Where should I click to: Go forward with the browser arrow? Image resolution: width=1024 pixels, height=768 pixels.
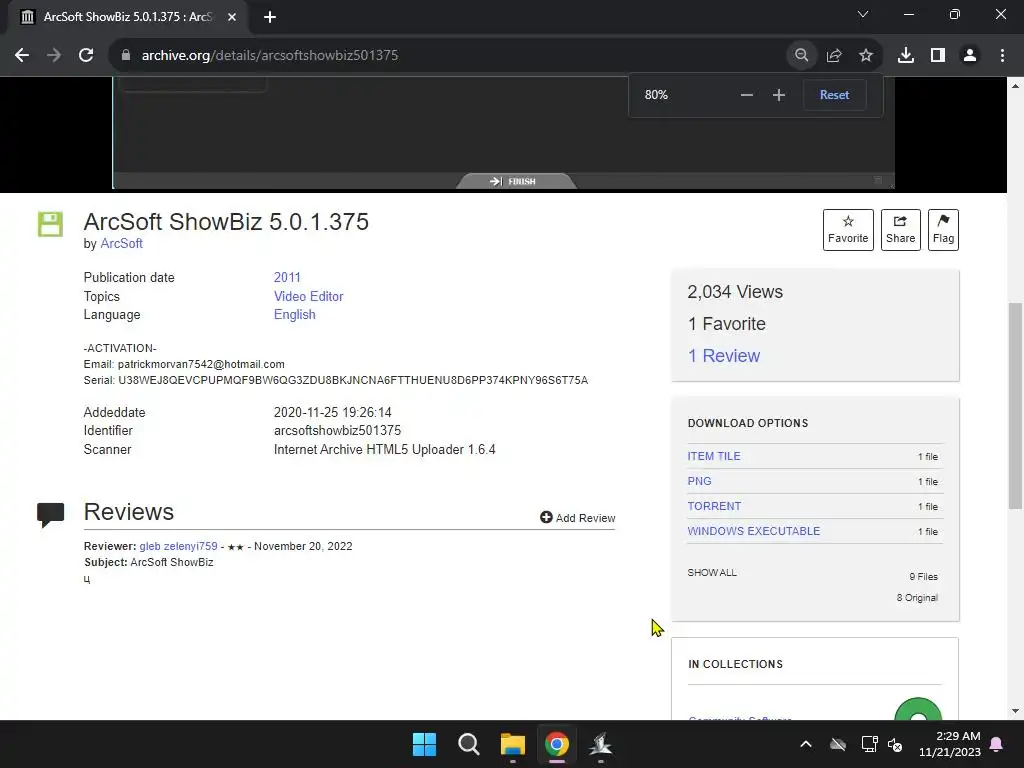click(54, 56)
